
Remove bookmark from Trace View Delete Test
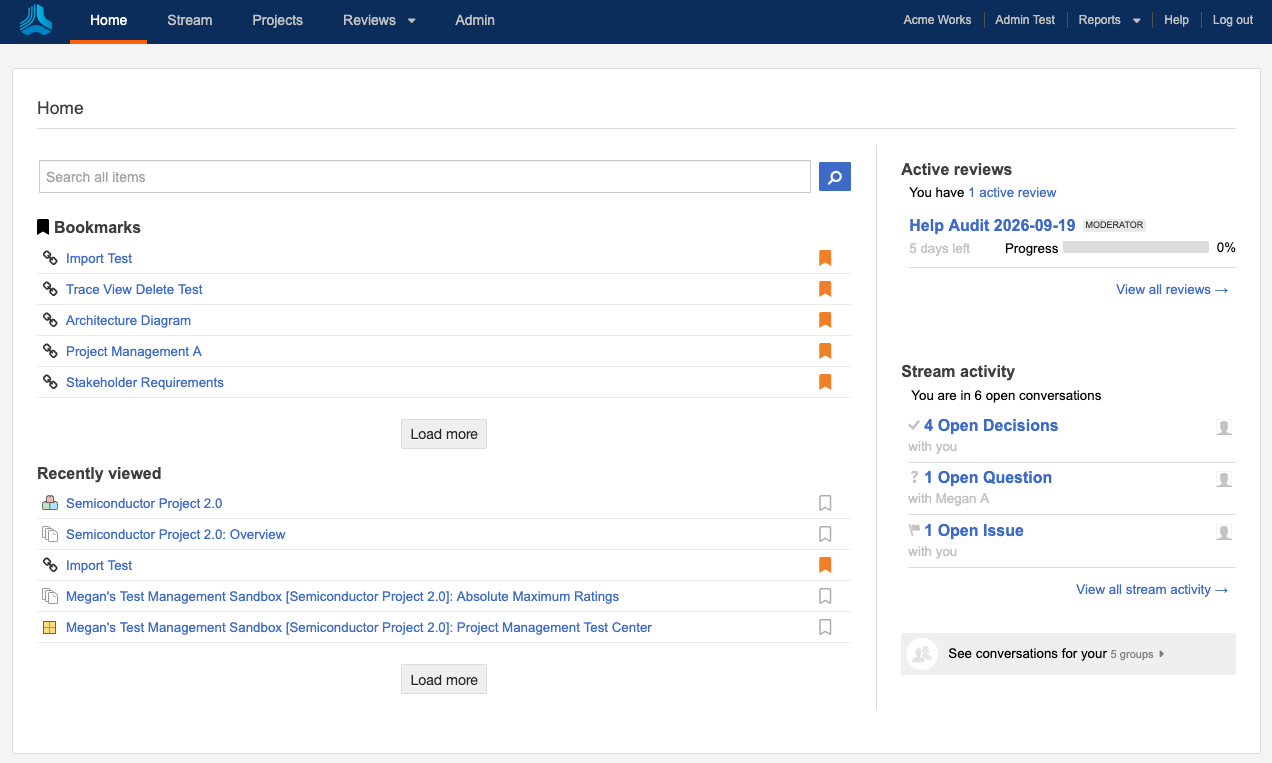(x=825, y=289)
